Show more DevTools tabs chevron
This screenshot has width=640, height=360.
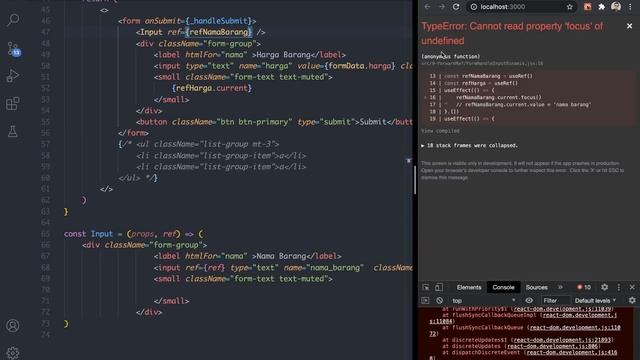(560, 287)
